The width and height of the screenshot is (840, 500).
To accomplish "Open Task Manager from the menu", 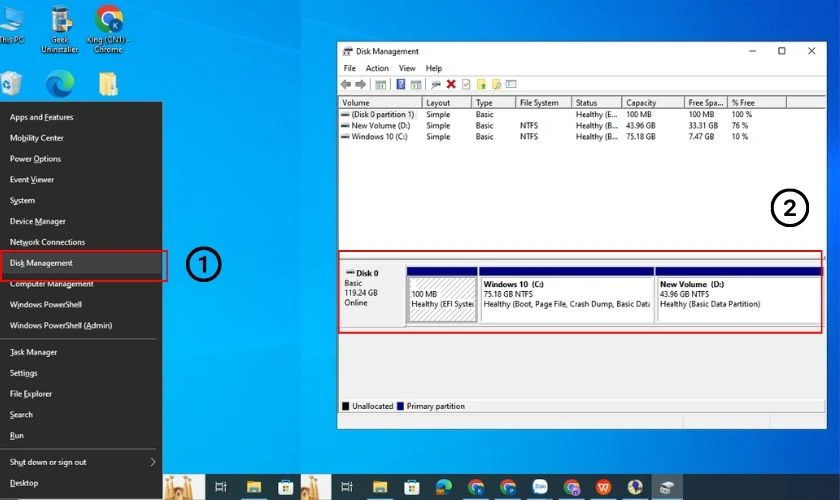I will (81, 352).
